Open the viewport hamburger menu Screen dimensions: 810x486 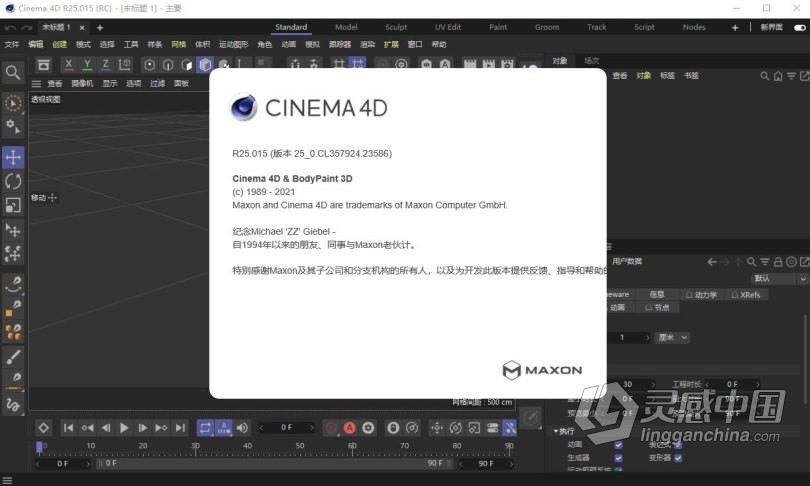[36, 84]
